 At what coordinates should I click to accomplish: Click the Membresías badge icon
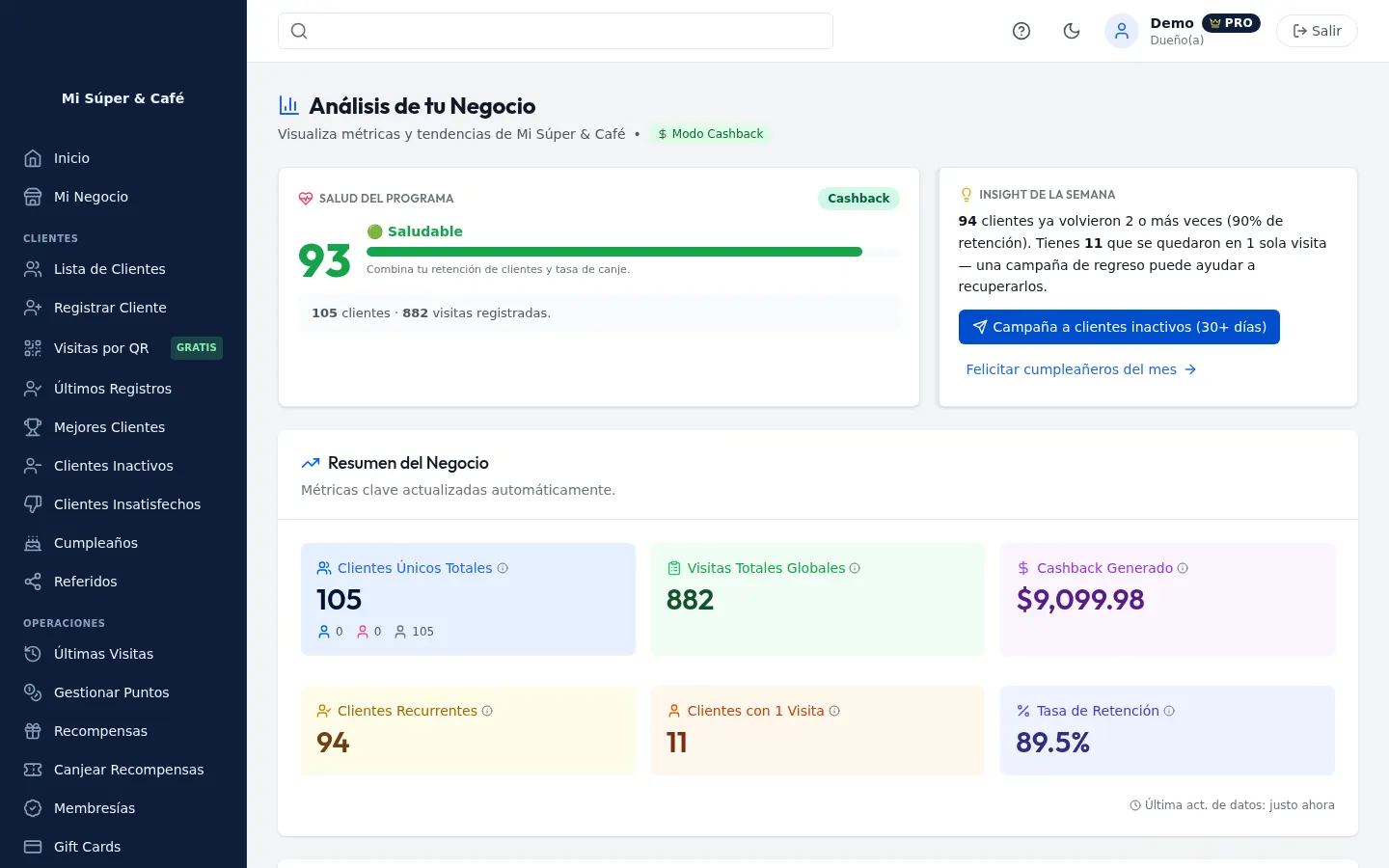click(33, 808)
